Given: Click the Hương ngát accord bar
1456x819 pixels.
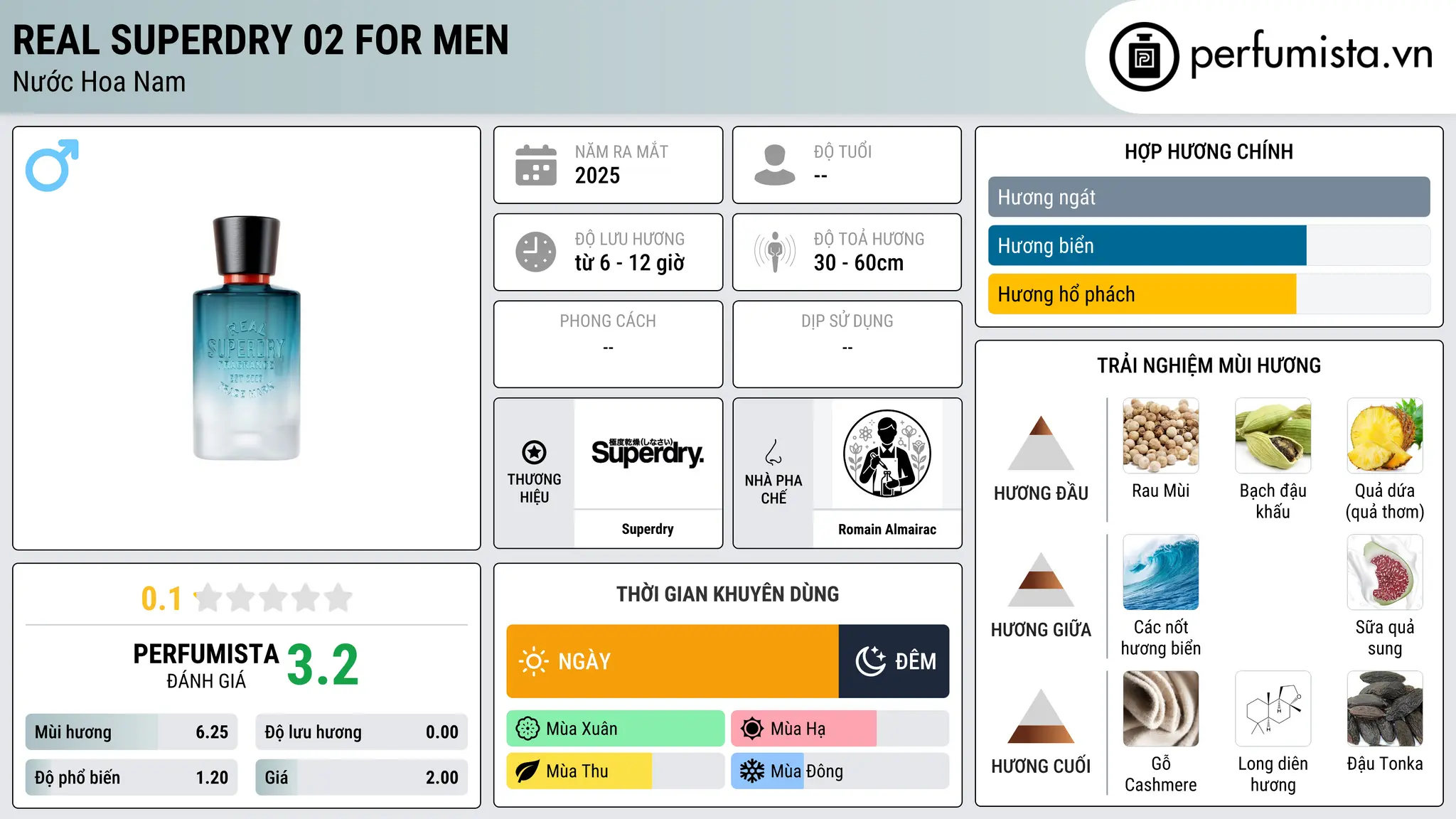Looking at the screenshot, I should coord(1209,197).
